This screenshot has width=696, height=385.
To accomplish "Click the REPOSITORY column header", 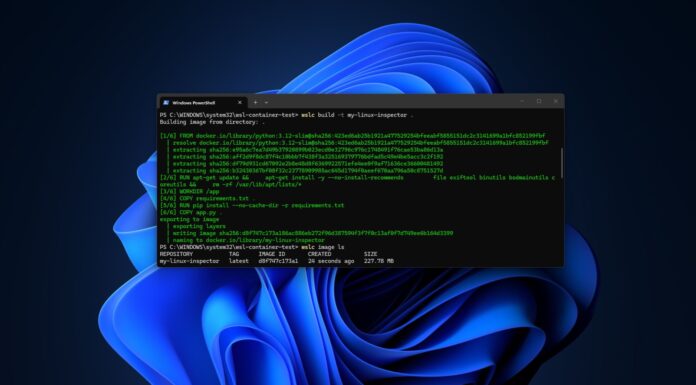I will tap(176, 254).
